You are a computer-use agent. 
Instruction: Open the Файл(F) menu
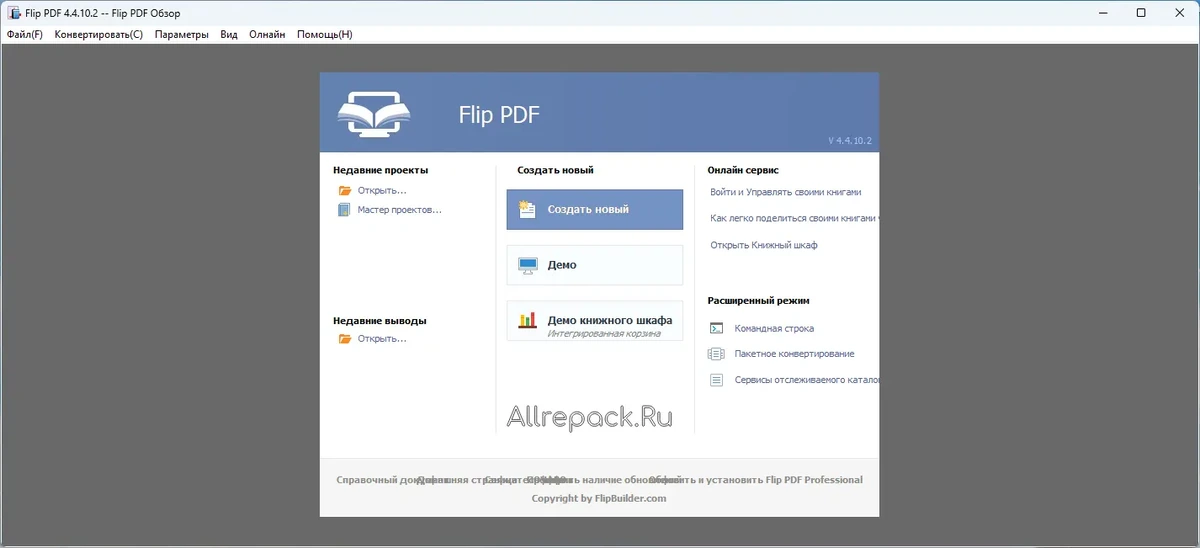click(25, 34)
